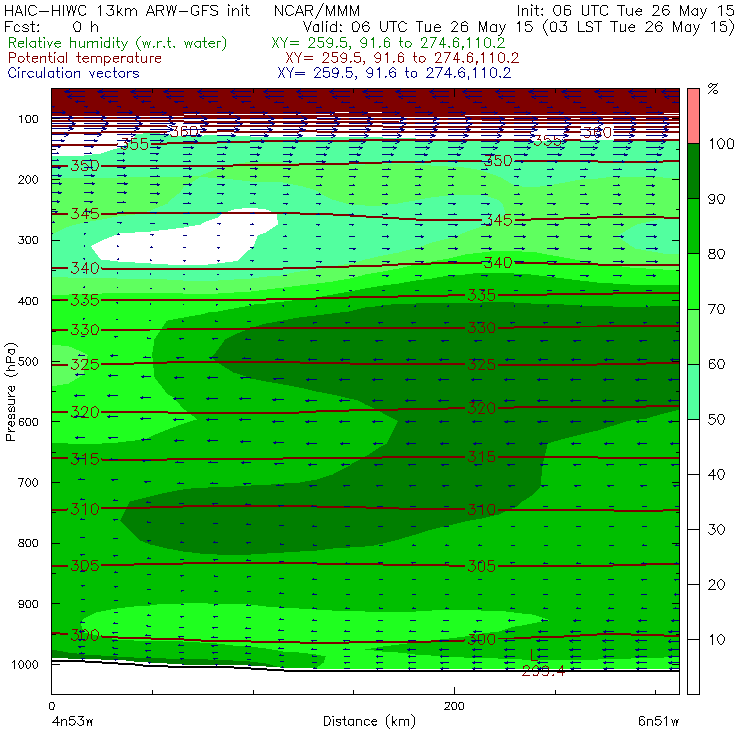This screenshot has width=740, height=740.
Task: Click the 'Fcst: 0 h' forecast label
Action: [x=51, y=27]
